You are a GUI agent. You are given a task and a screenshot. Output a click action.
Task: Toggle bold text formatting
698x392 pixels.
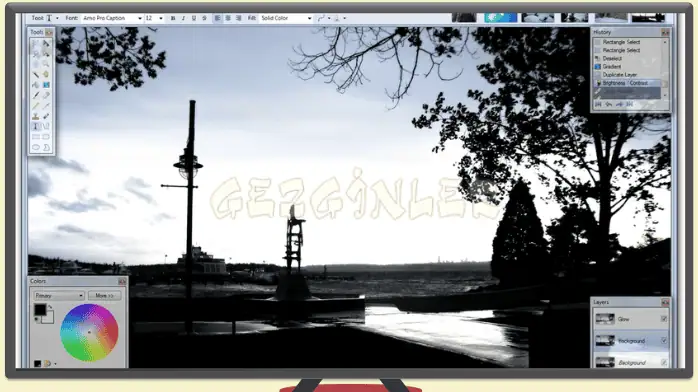173,18
